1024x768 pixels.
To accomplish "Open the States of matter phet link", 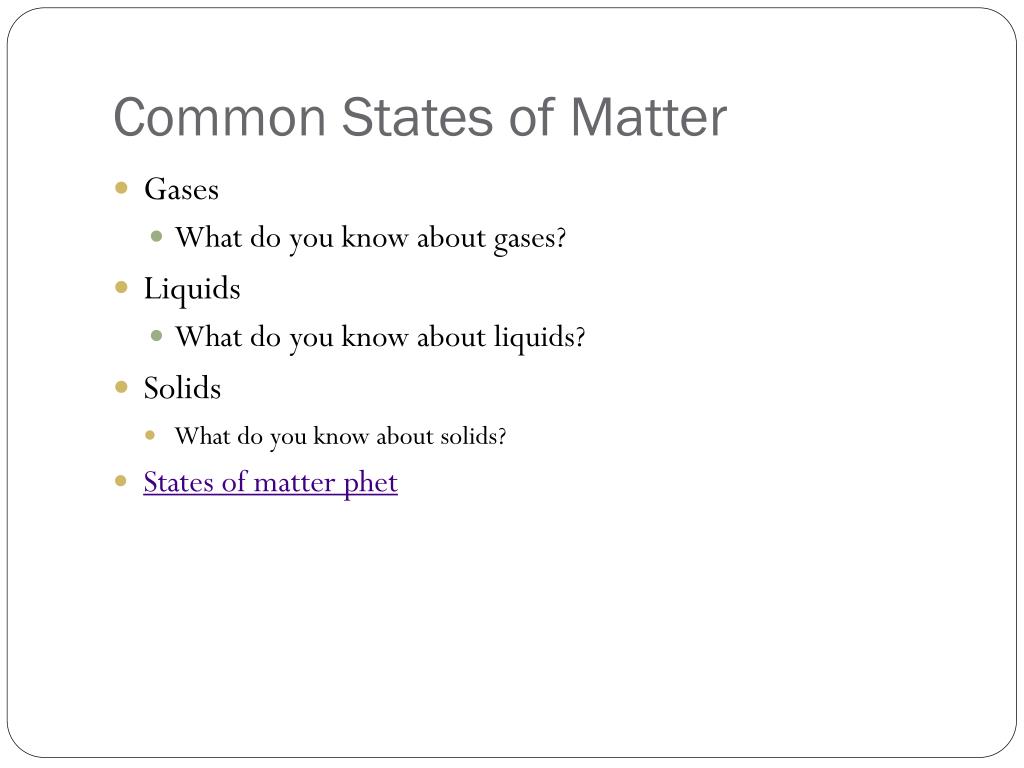I will [270, 483].
